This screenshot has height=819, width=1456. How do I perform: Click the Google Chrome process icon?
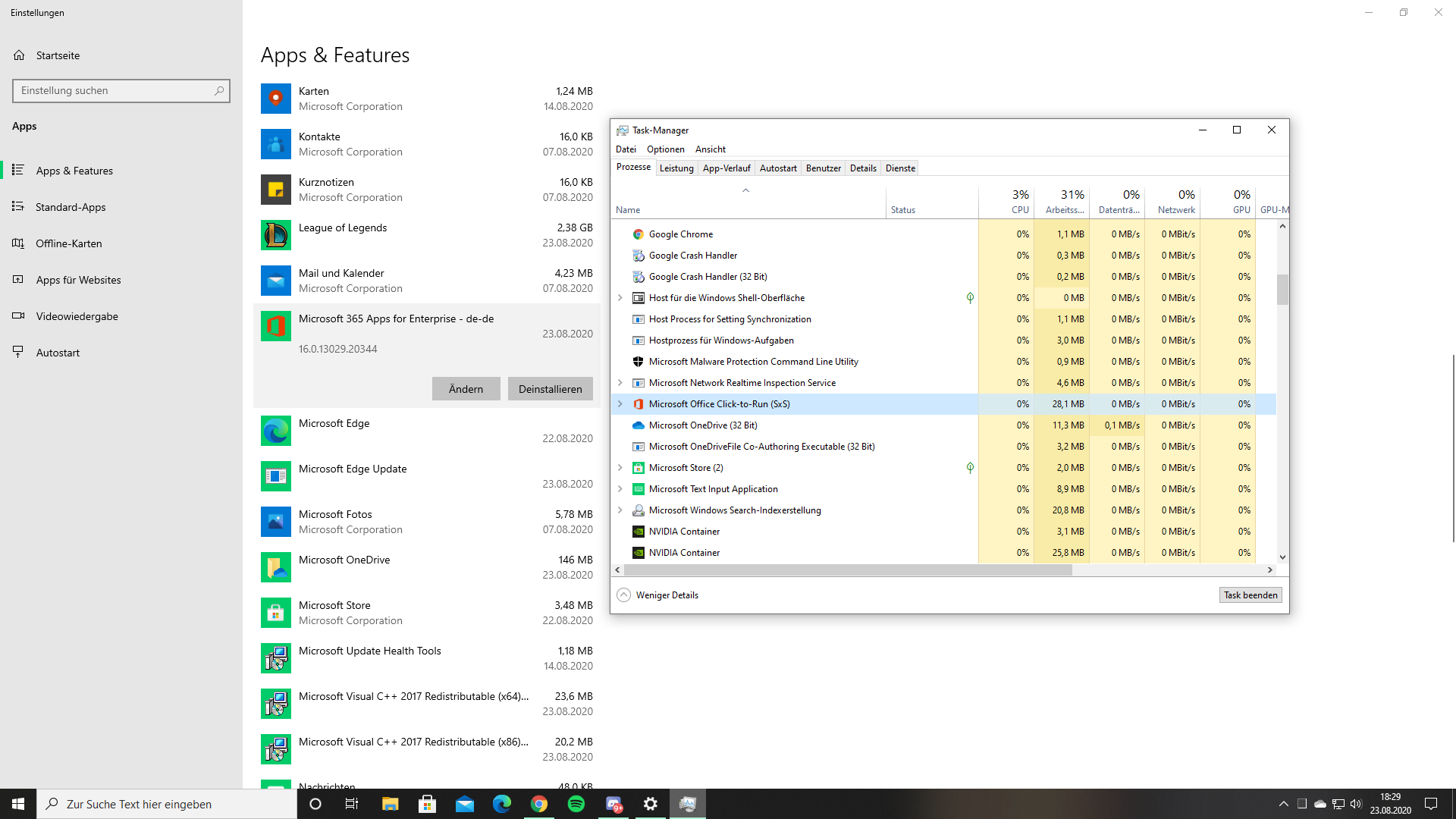tap(639, 234)
